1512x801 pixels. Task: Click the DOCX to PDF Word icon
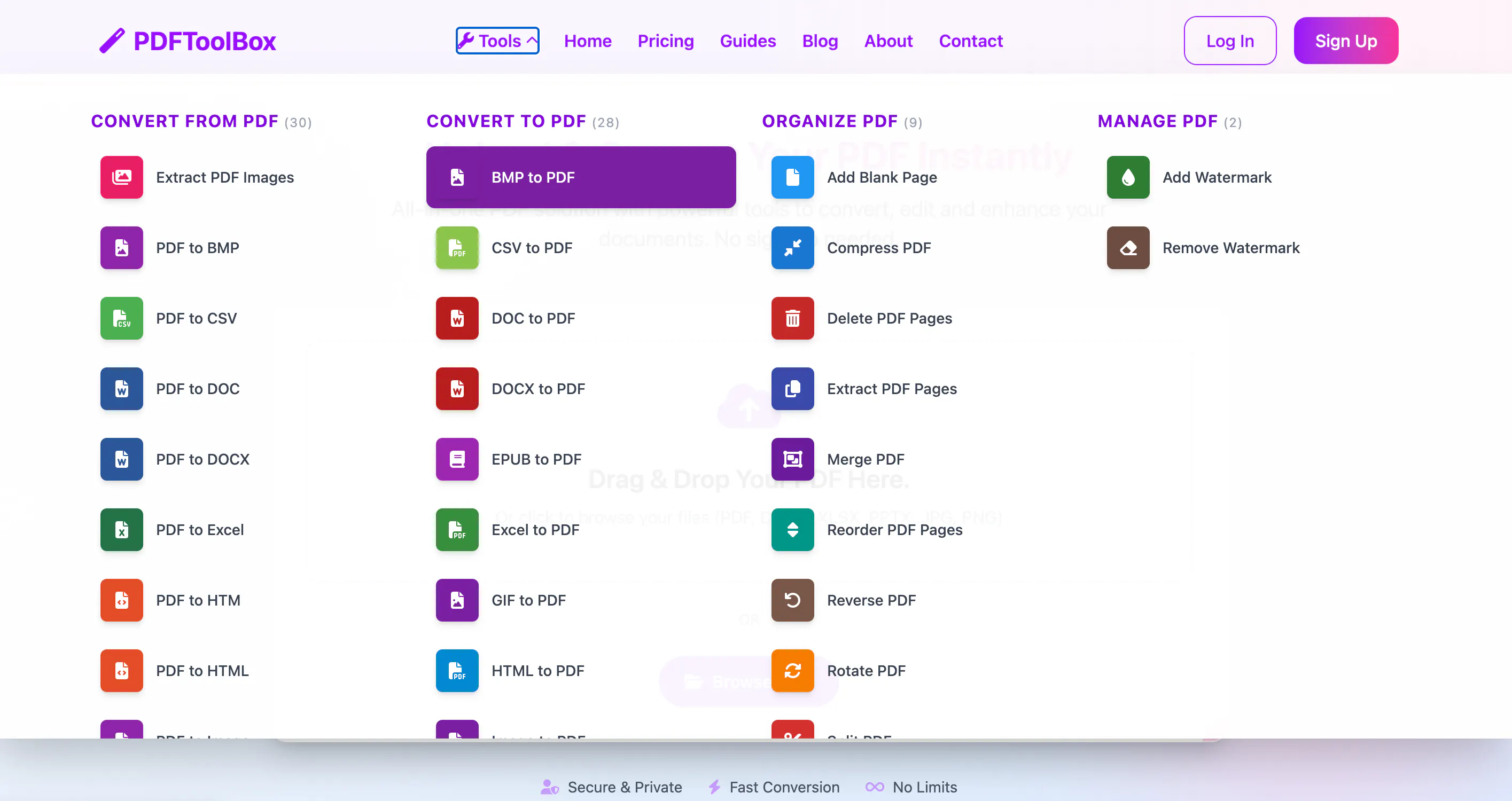coord(457,388)
